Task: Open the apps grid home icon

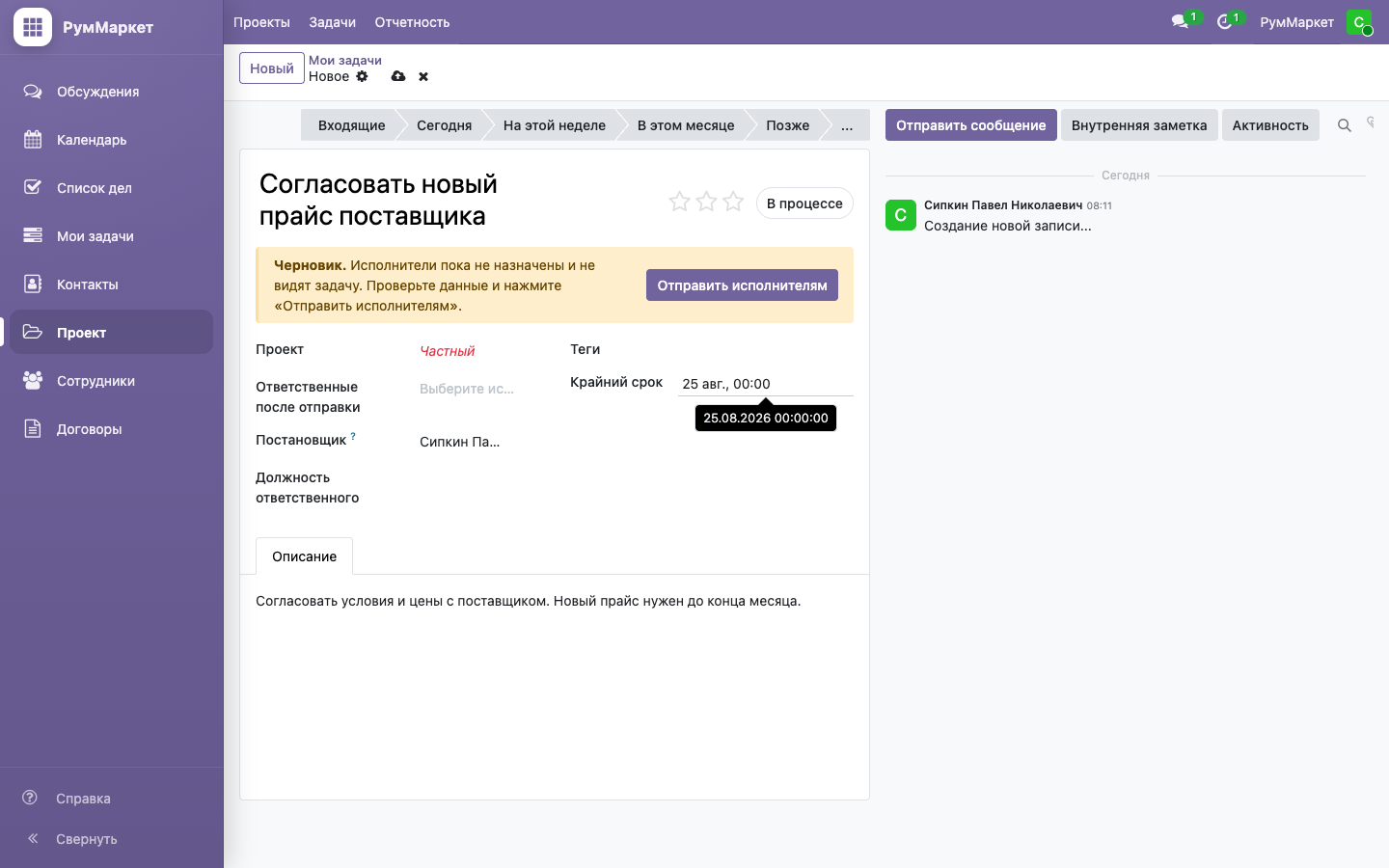Action: 33,27
